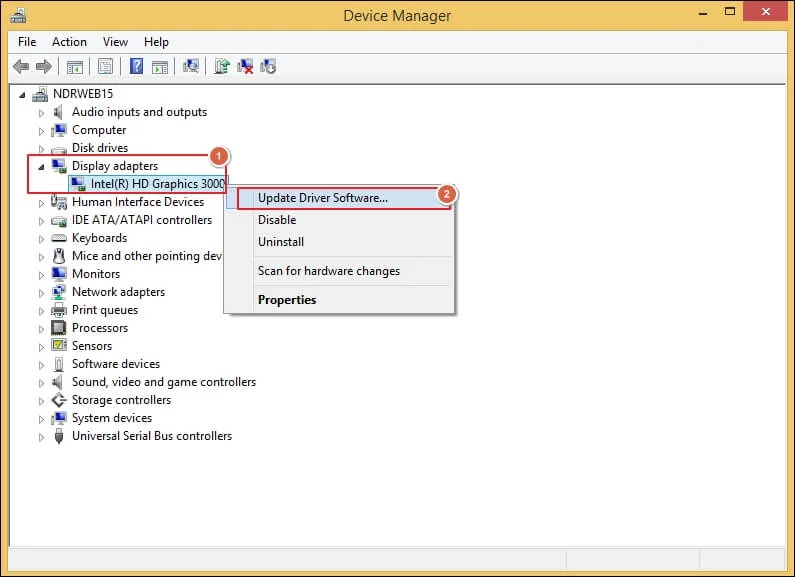Click the Sensors category icon
795x577 pixels.
tap(59, 346)
